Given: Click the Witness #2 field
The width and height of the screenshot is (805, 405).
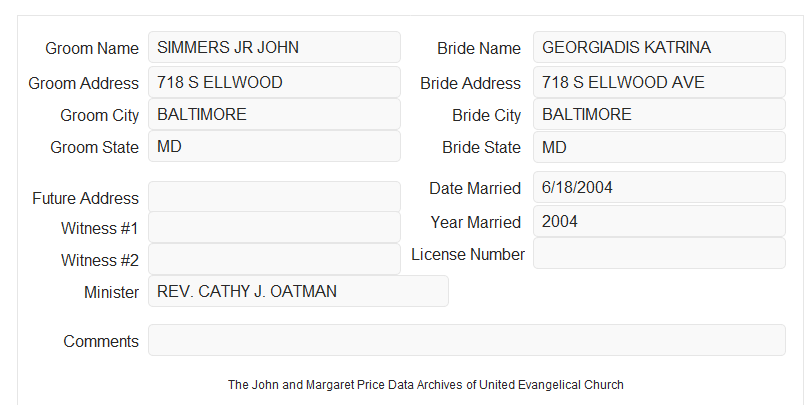Looking at the screenshot, I should point(274,259).
